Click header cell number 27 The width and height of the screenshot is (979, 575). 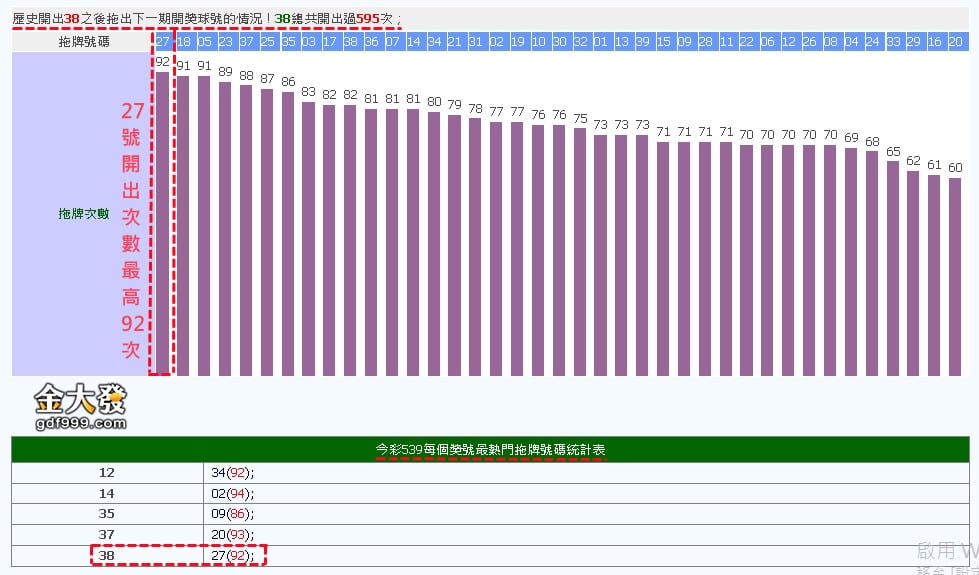(x=162, y=41)
